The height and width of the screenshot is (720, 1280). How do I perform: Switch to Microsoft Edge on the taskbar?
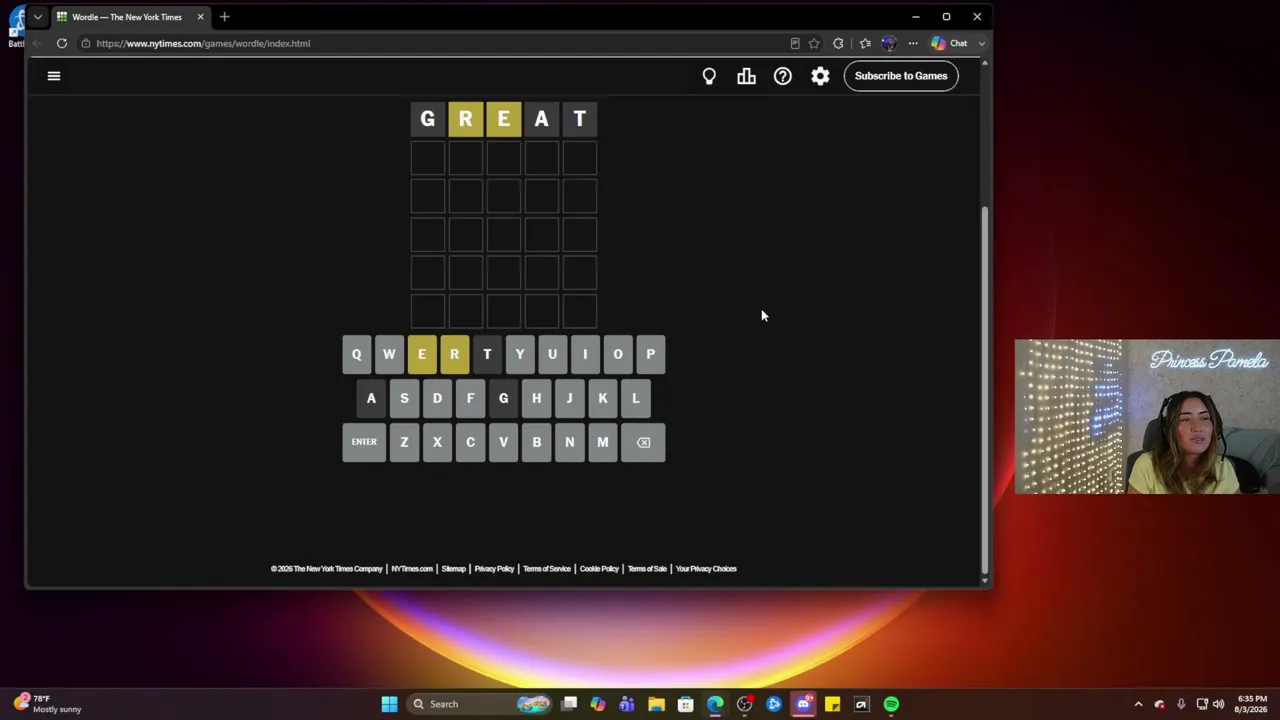pyautogui.click(x=715, y=704)
